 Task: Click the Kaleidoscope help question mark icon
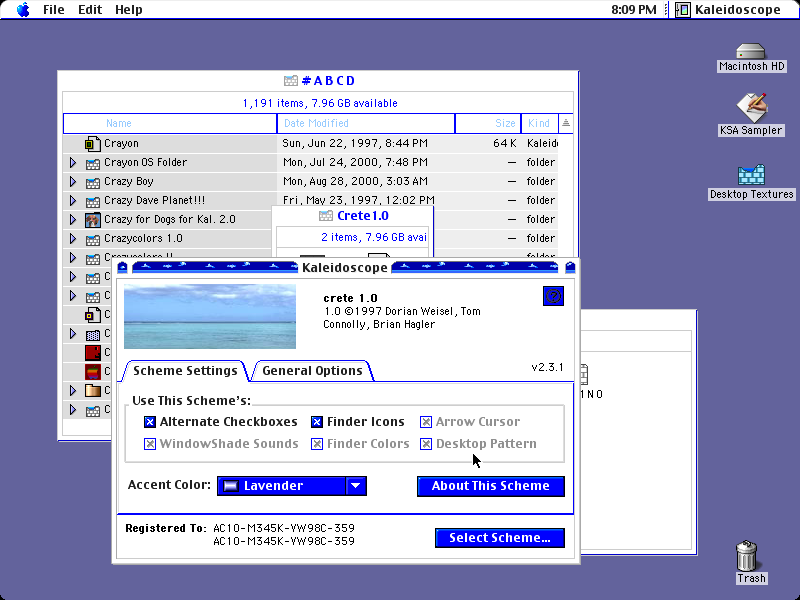click(554, 296)
